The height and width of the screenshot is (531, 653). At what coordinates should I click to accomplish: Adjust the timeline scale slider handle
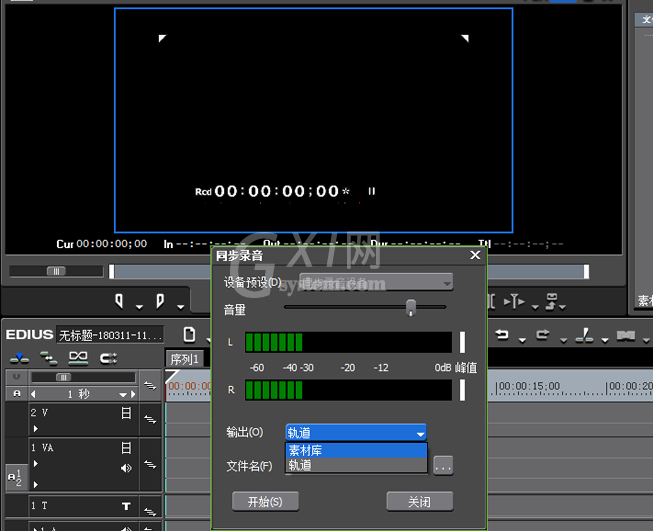[63, 377]
